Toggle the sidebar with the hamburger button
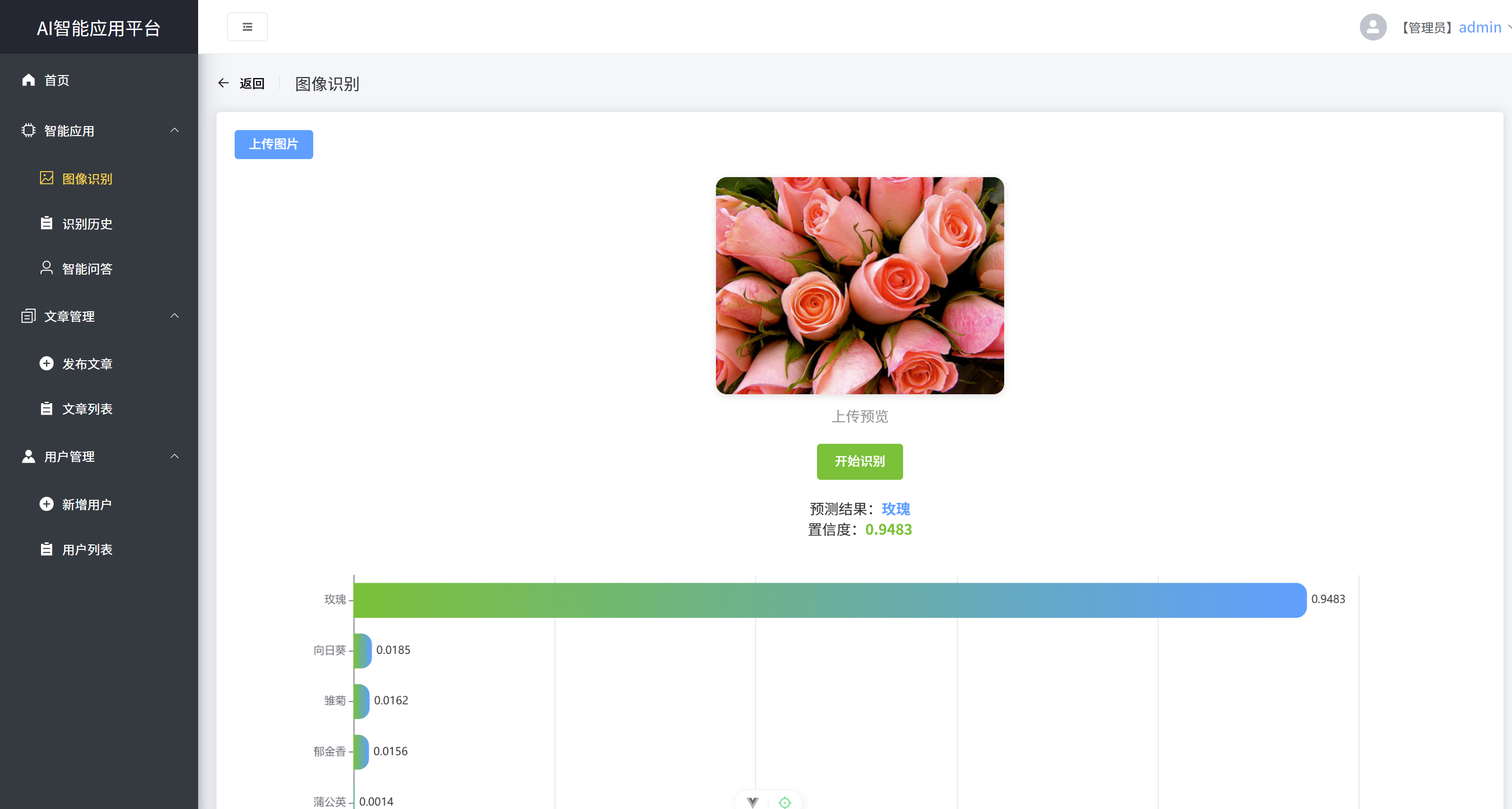This screenshot has height=809, width=1512. point(247,27)
